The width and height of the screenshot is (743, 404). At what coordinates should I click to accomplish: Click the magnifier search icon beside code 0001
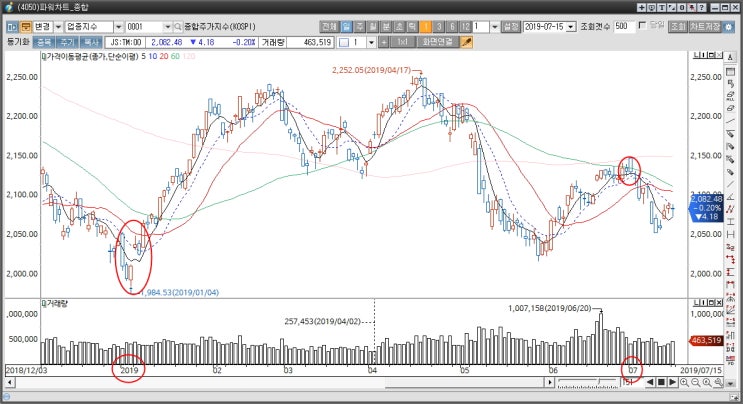coord(178,27)
